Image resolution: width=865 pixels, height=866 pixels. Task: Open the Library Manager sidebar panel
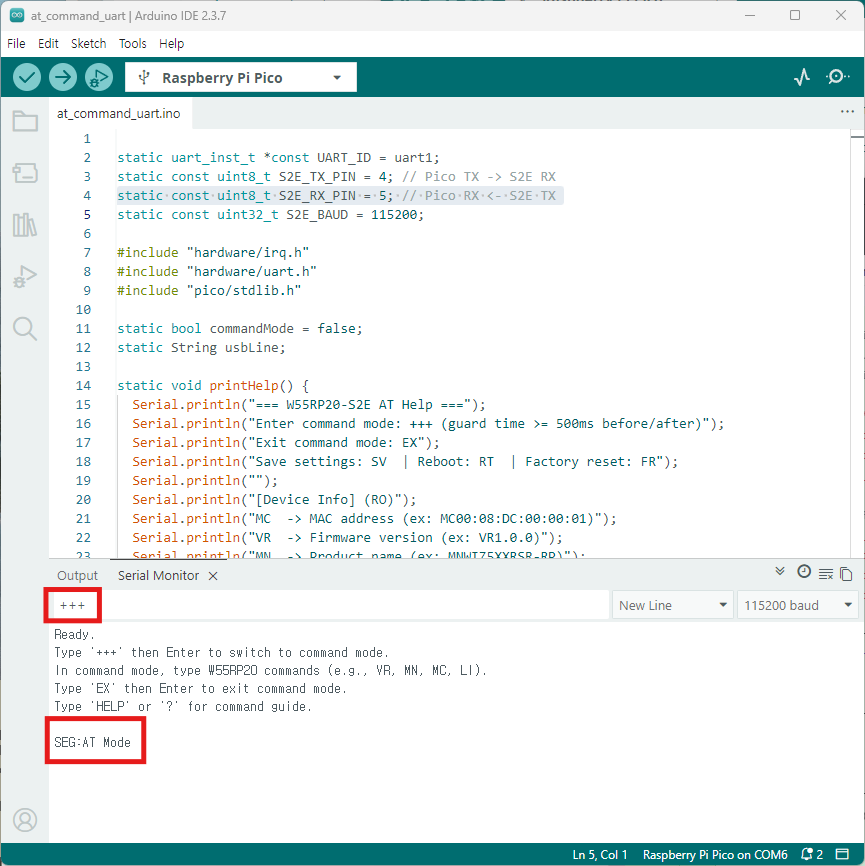click(25, 225)
